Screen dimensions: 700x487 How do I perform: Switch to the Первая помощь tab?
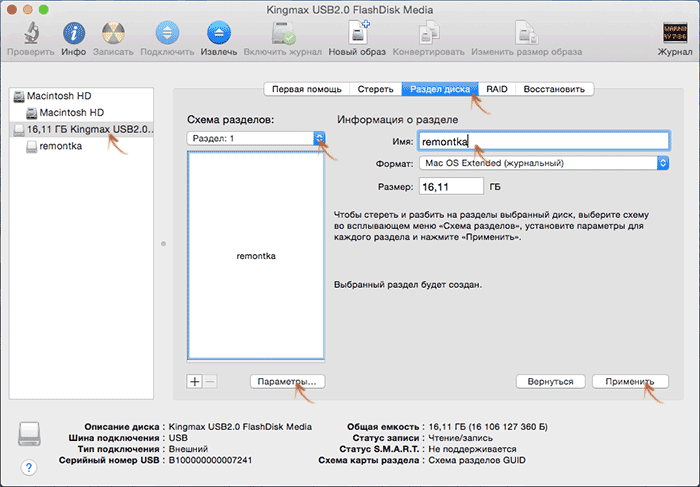[x=308, y=89]
